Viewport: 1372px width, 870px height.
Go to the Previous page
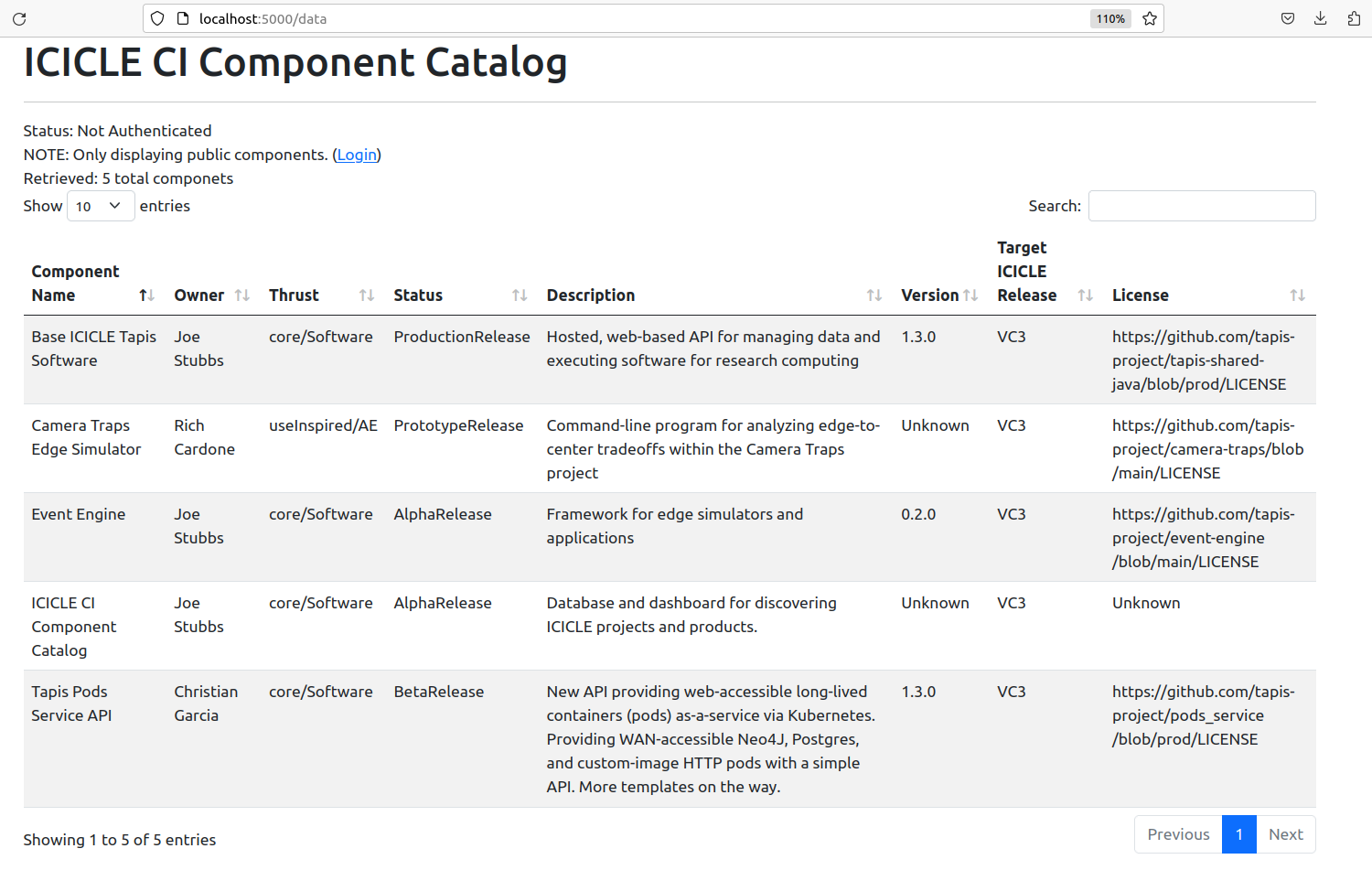click(1178, 834)
